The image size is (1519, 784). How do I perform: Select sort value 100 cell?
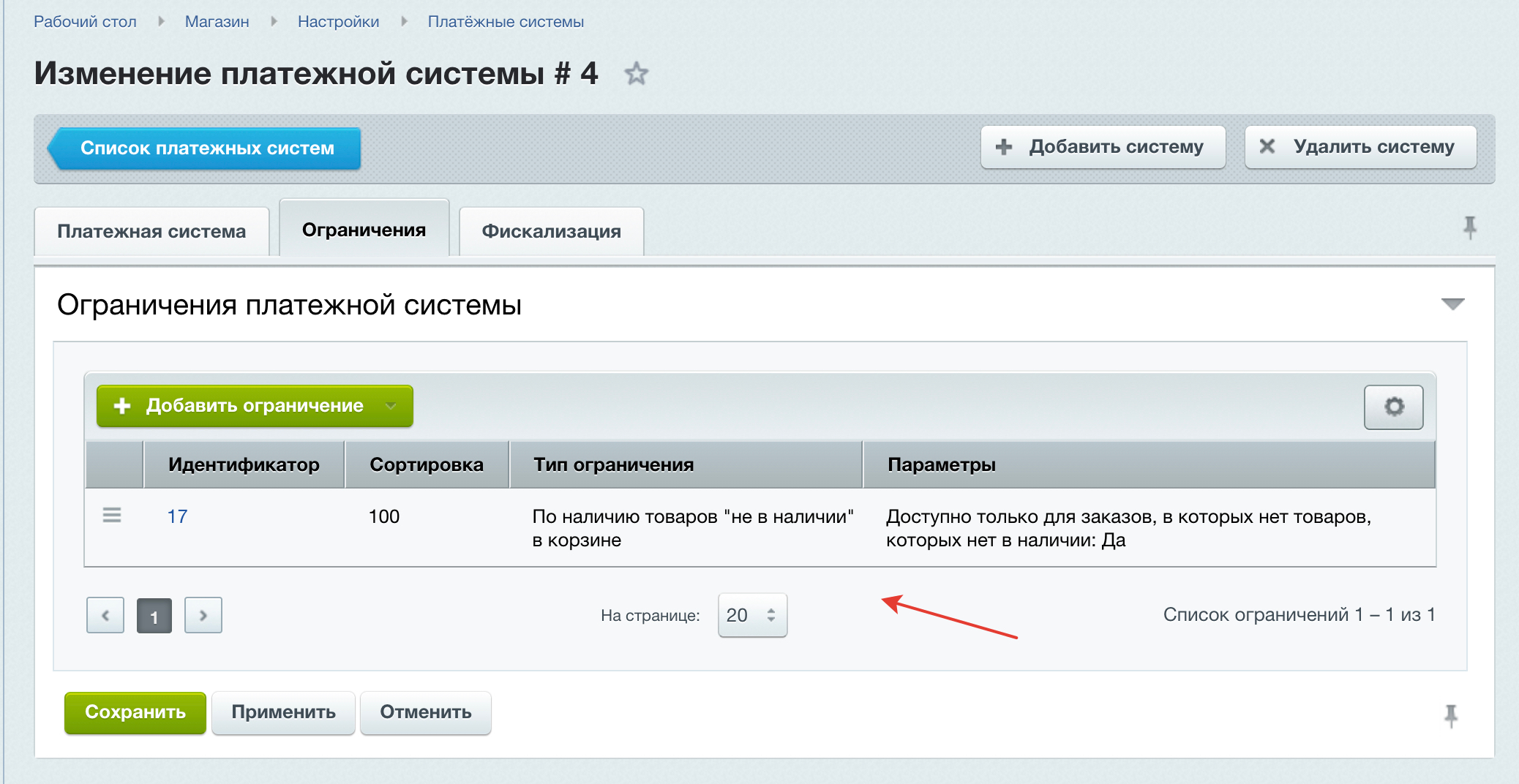click(x=384, y=516)
